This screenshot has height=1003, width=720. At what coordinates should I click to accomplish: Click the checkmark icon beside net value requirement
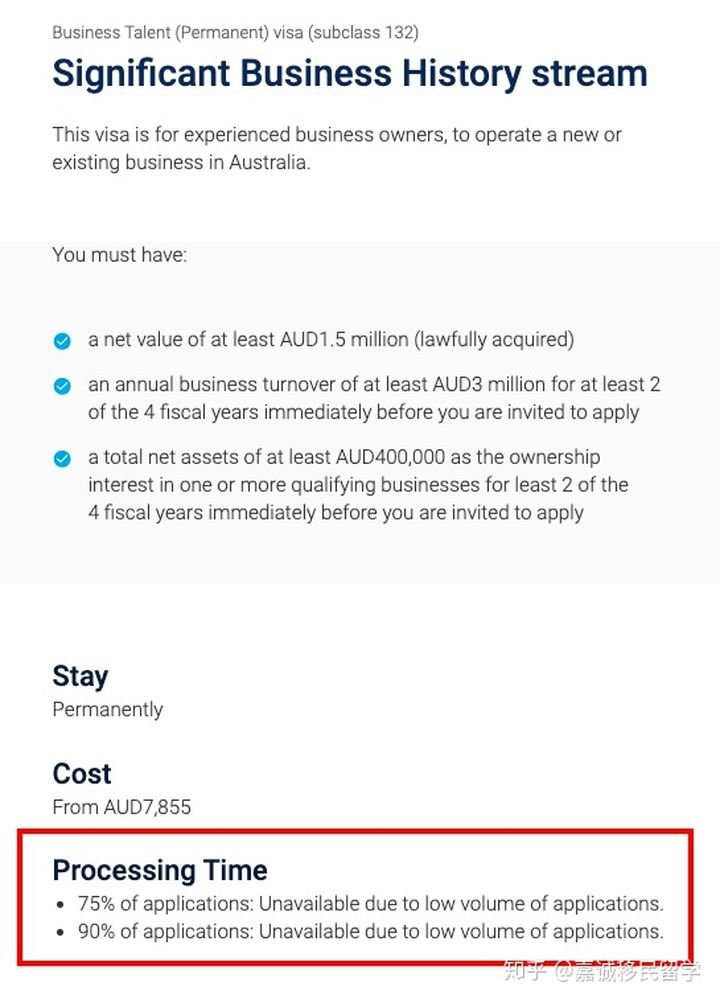[x=62, y=341]
